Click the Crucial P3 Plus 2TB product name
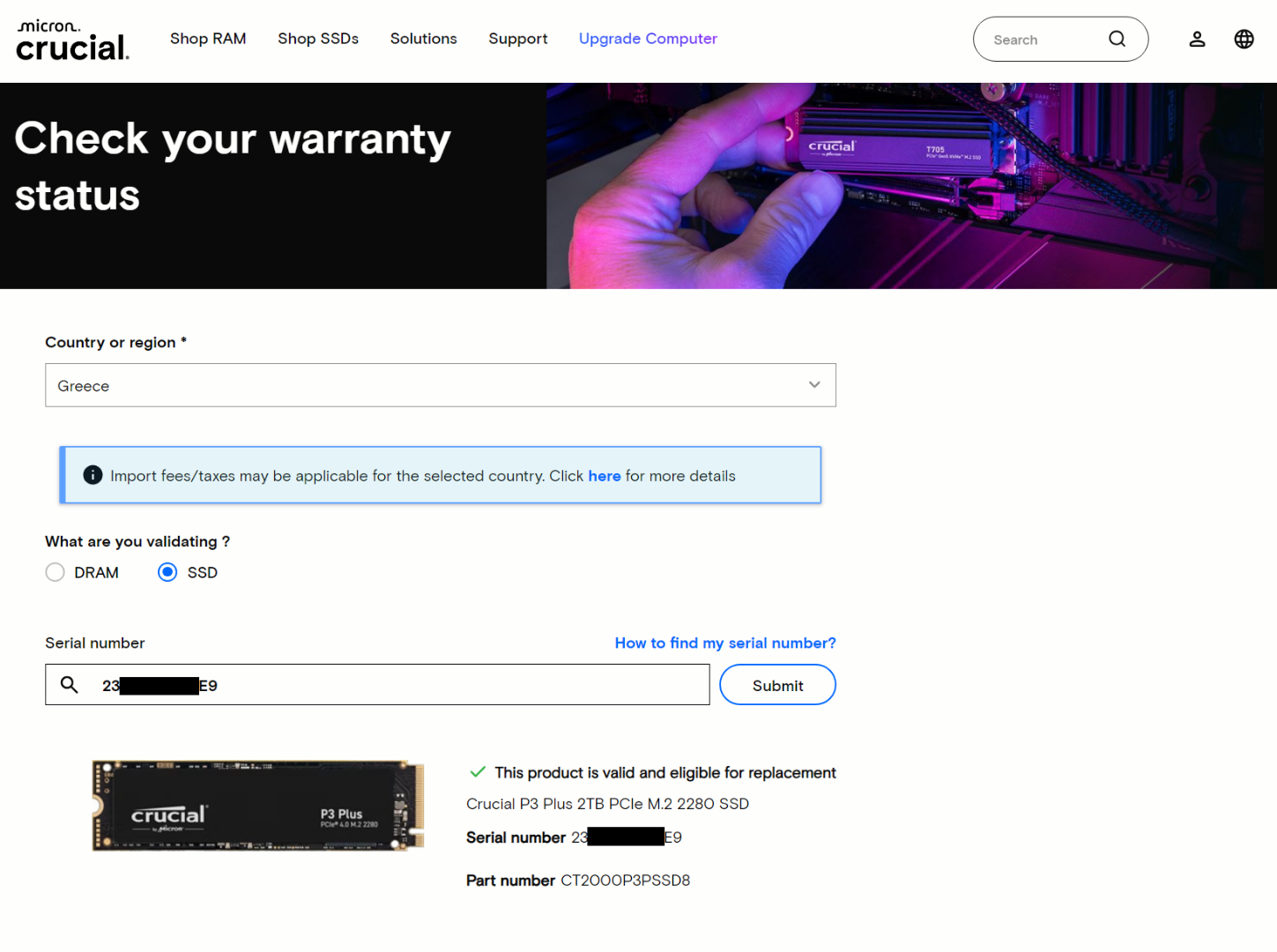This screenshot has height=952, width=1277. (607, 804)
